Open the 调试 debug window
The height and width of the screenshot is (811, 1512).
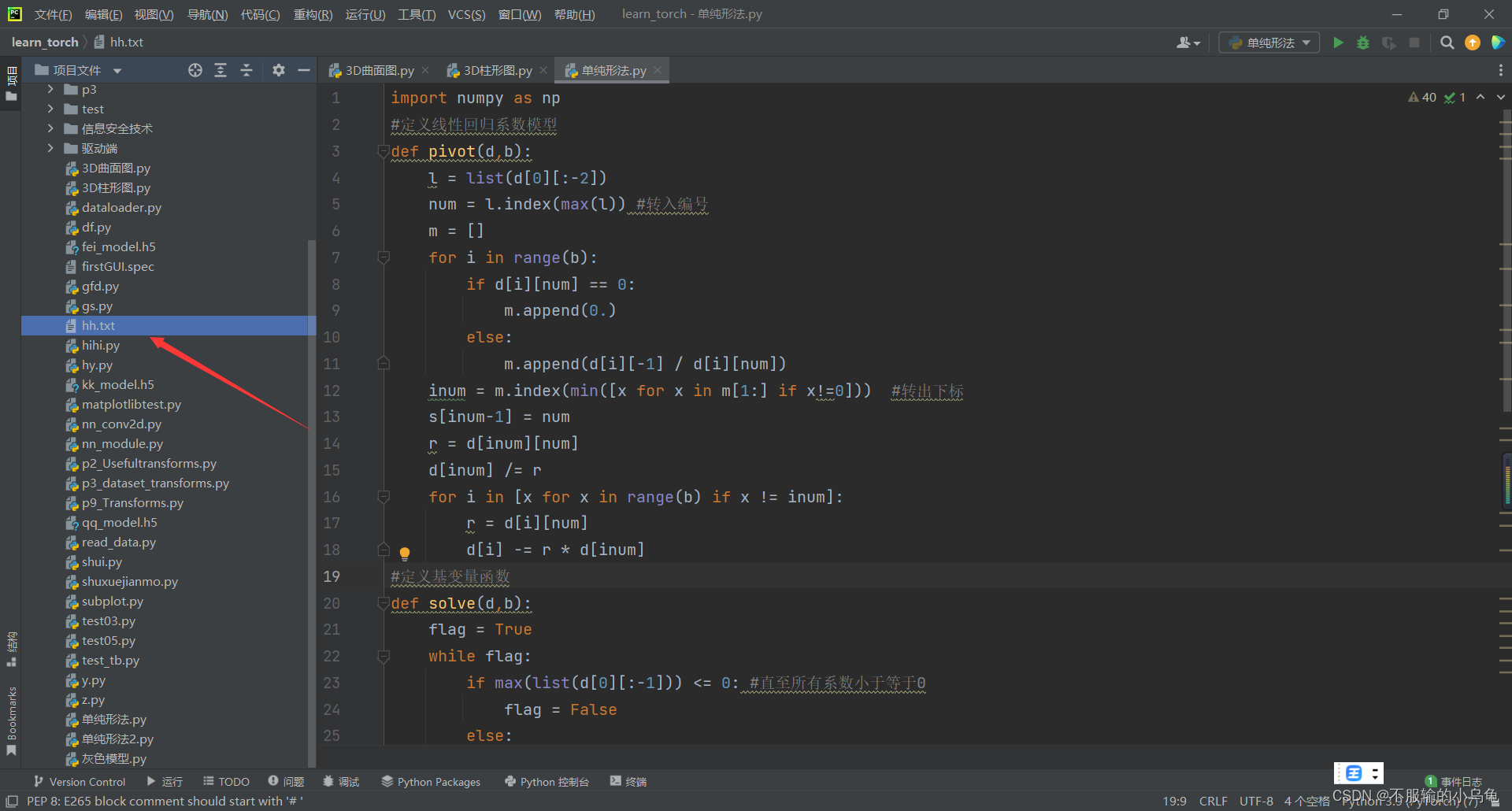[x=341, y=781]
